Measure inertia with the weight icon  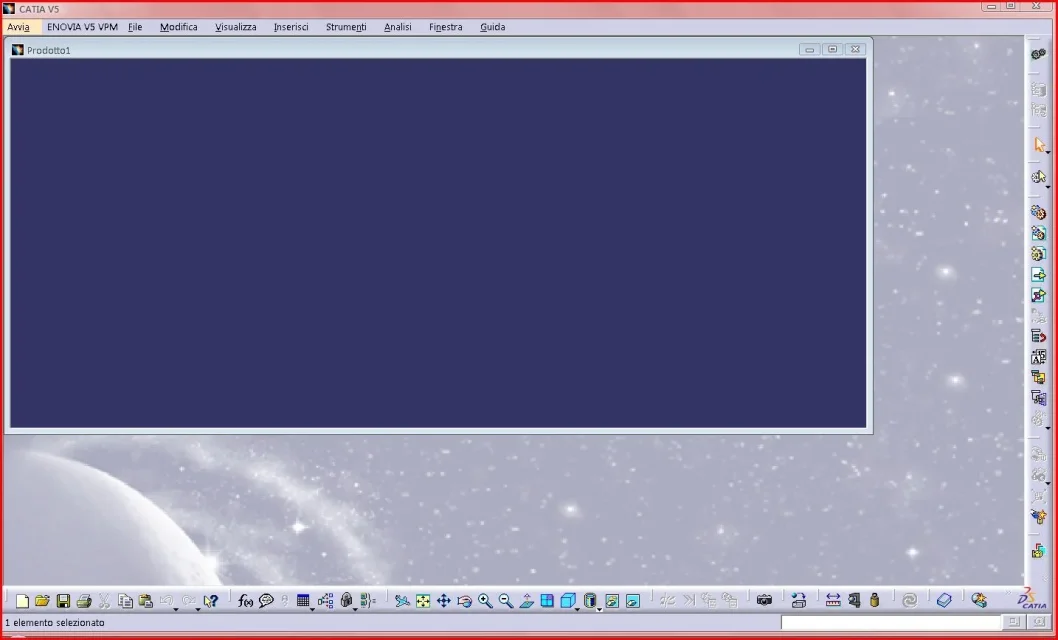point(874,600)
